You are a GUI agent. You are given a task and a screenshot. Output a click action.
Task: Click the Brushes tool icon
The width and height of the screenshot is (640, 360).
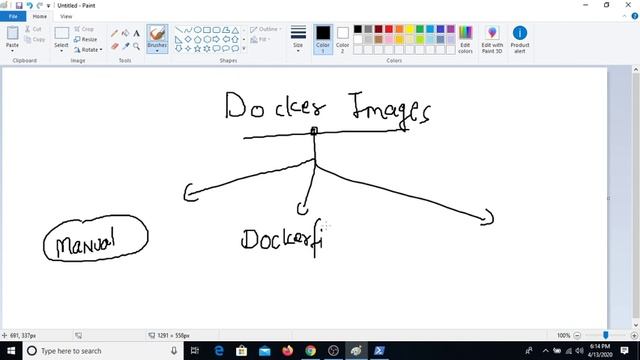[157, 33]
